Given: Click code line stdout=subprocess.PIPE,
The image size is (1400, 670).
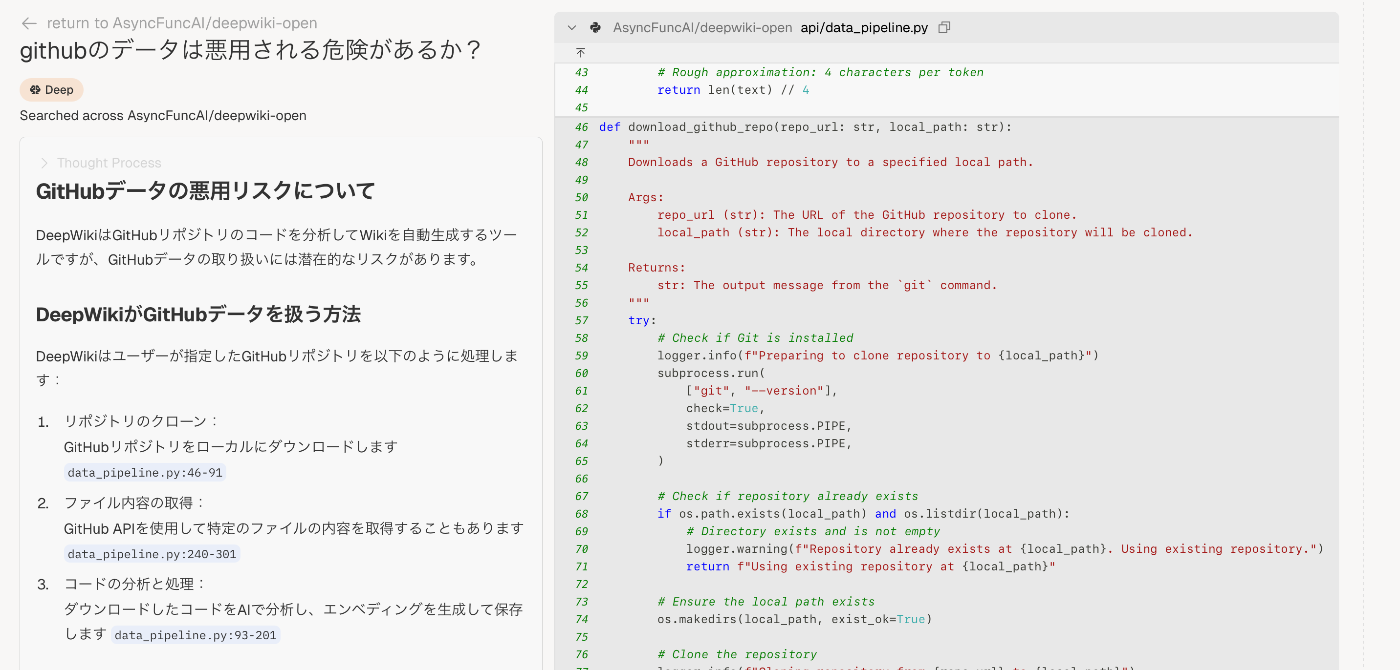Looking at the screenshot, I should [769, 426].
